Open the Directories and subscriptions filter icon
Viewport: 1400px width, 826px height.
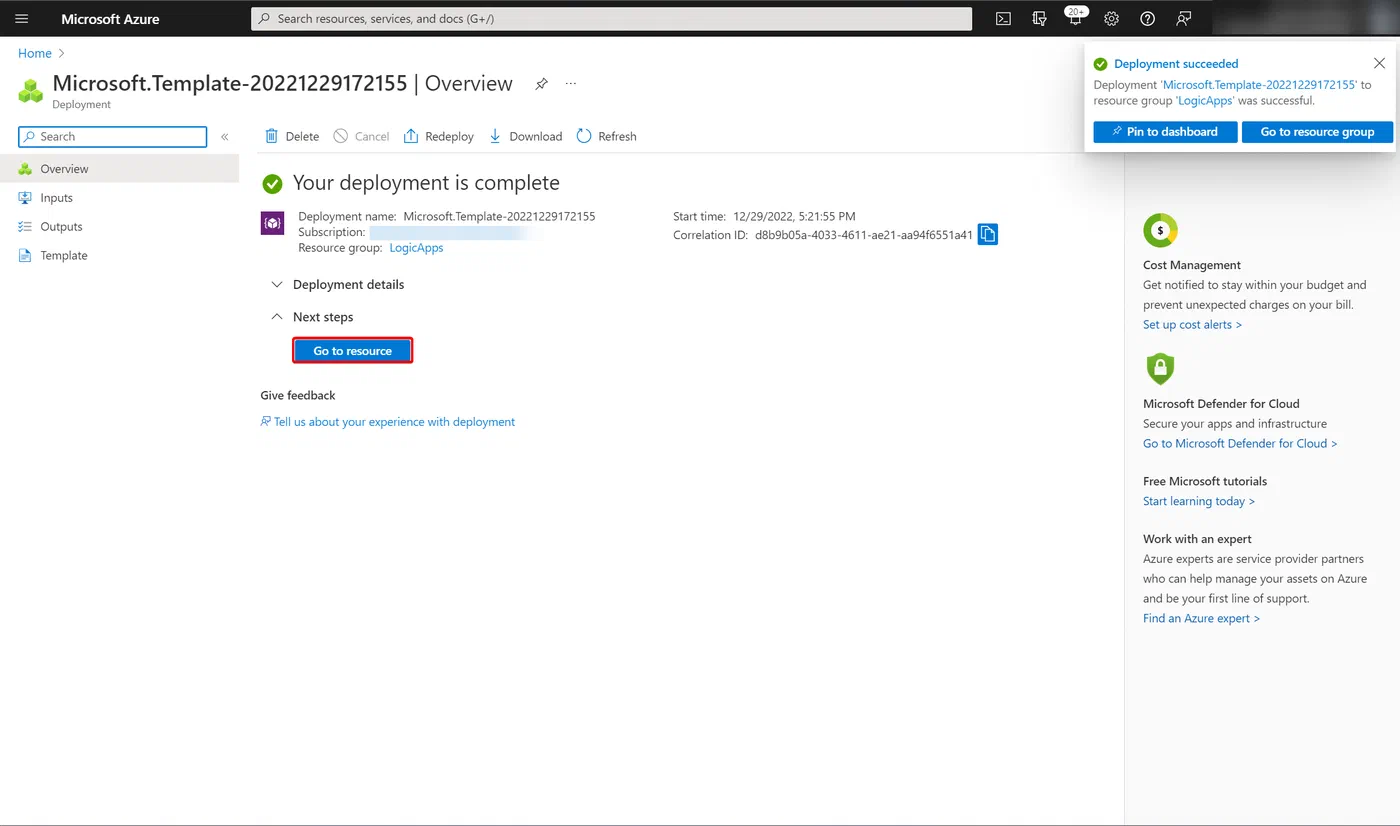(x=1039, y=19)
